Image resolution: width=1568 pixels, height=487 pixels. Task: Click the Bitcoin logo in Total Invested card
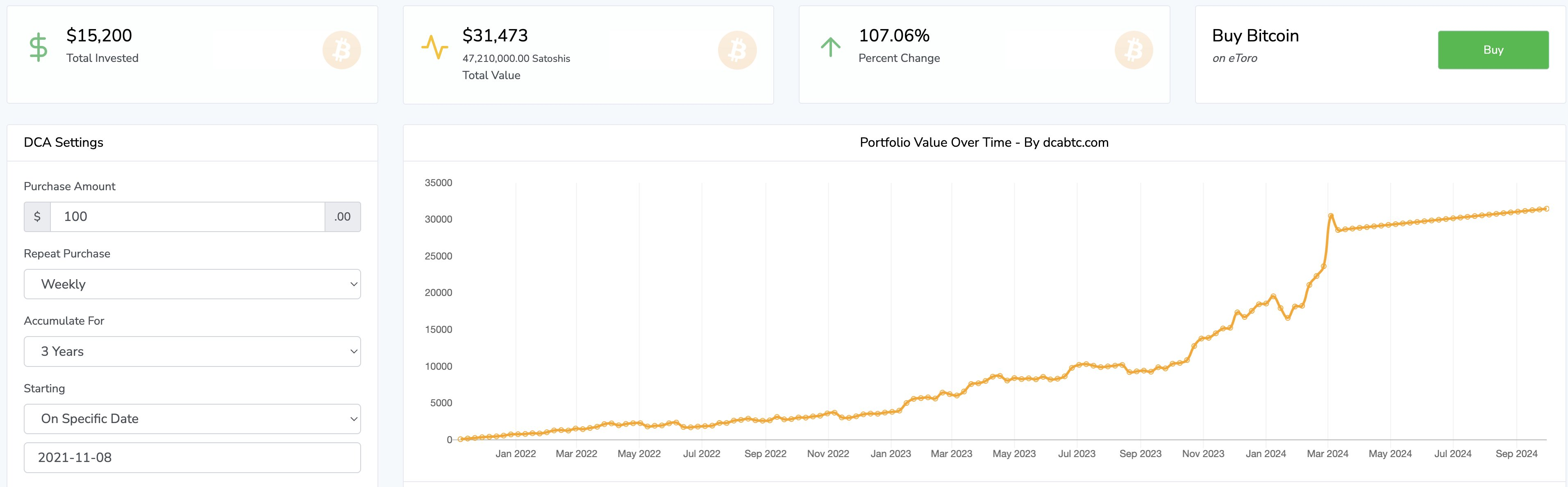[x=341, y=50]
